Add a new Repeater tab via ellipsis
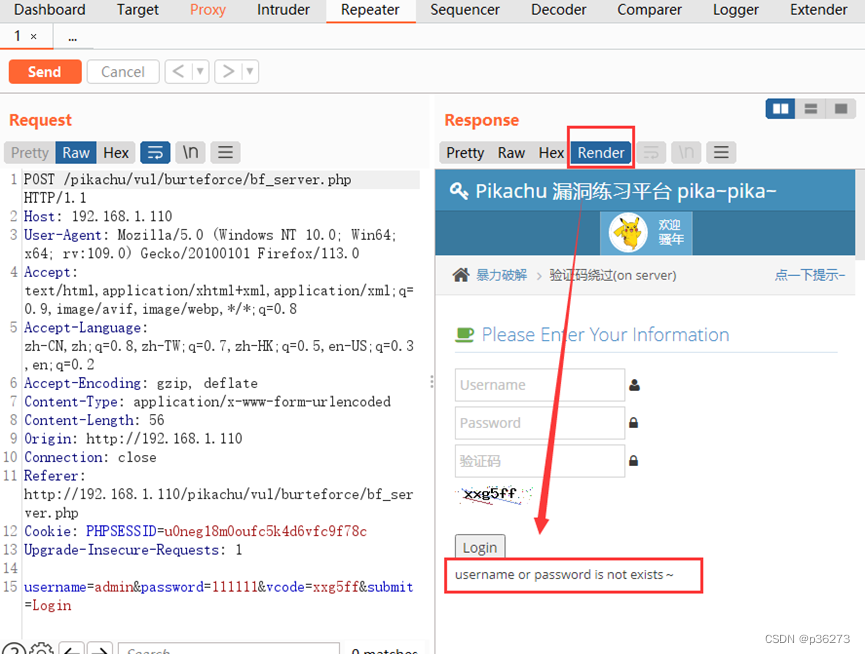 pos(73,37)
